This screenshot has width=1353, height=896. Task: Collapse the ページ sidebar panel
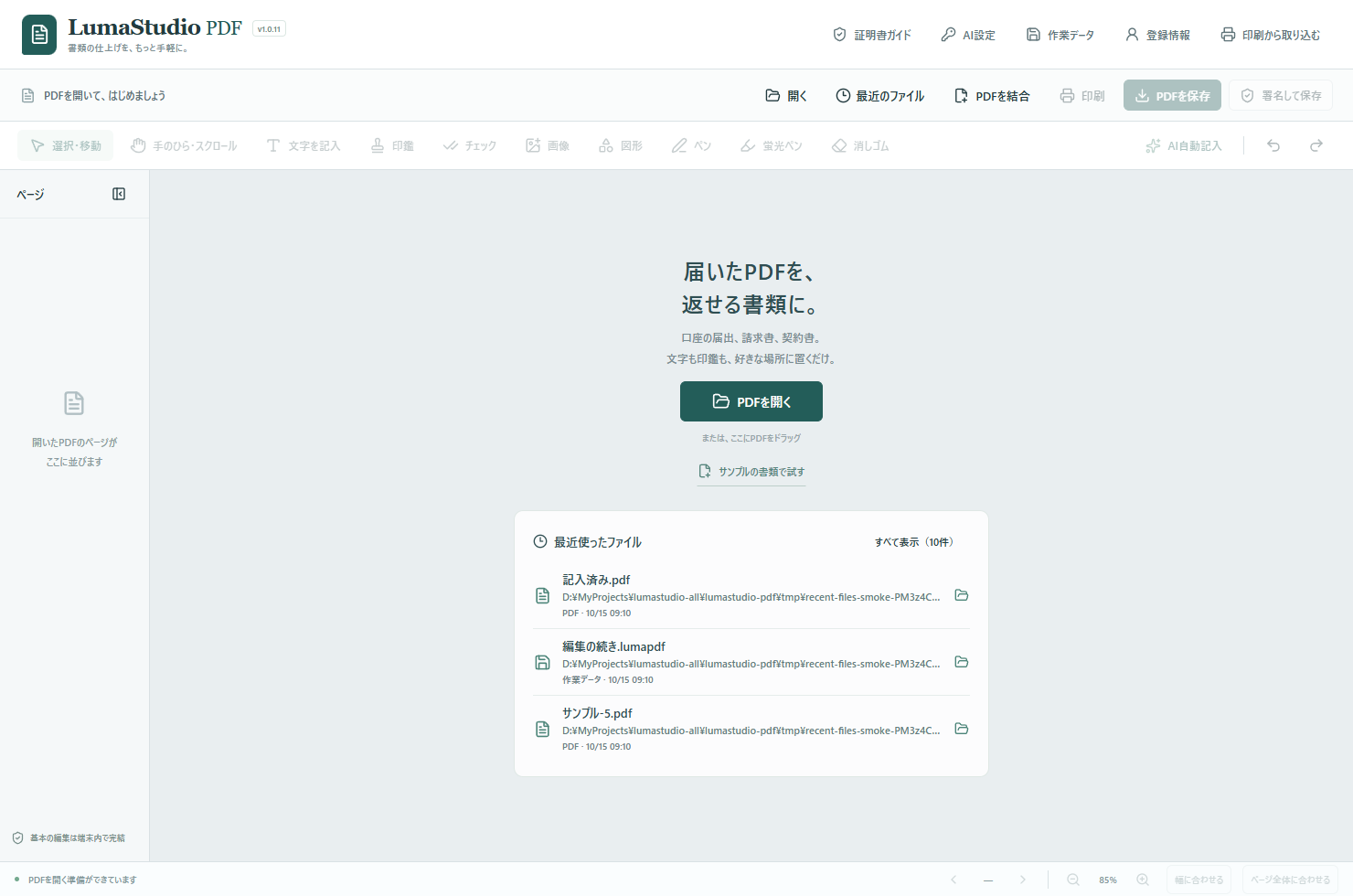[x=119, y=194]
